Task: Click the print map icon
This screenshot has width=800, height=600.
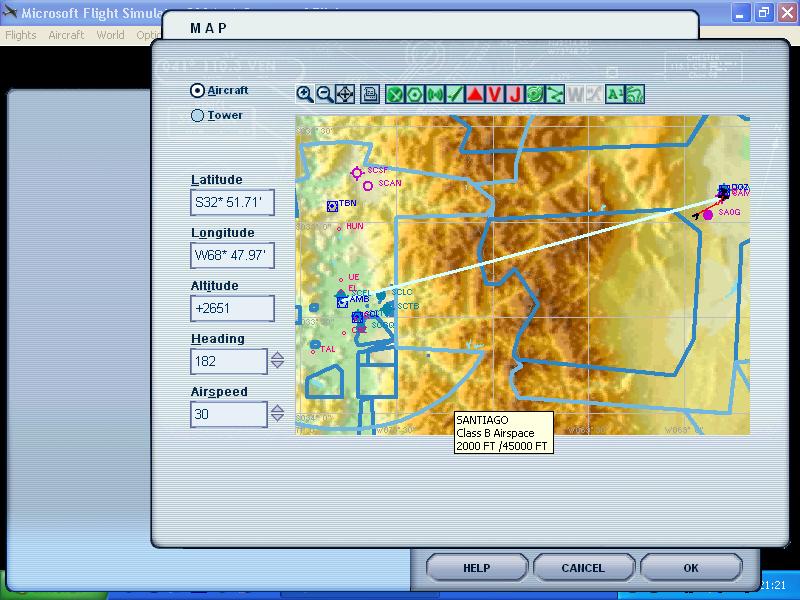Action: coord(370,94)
